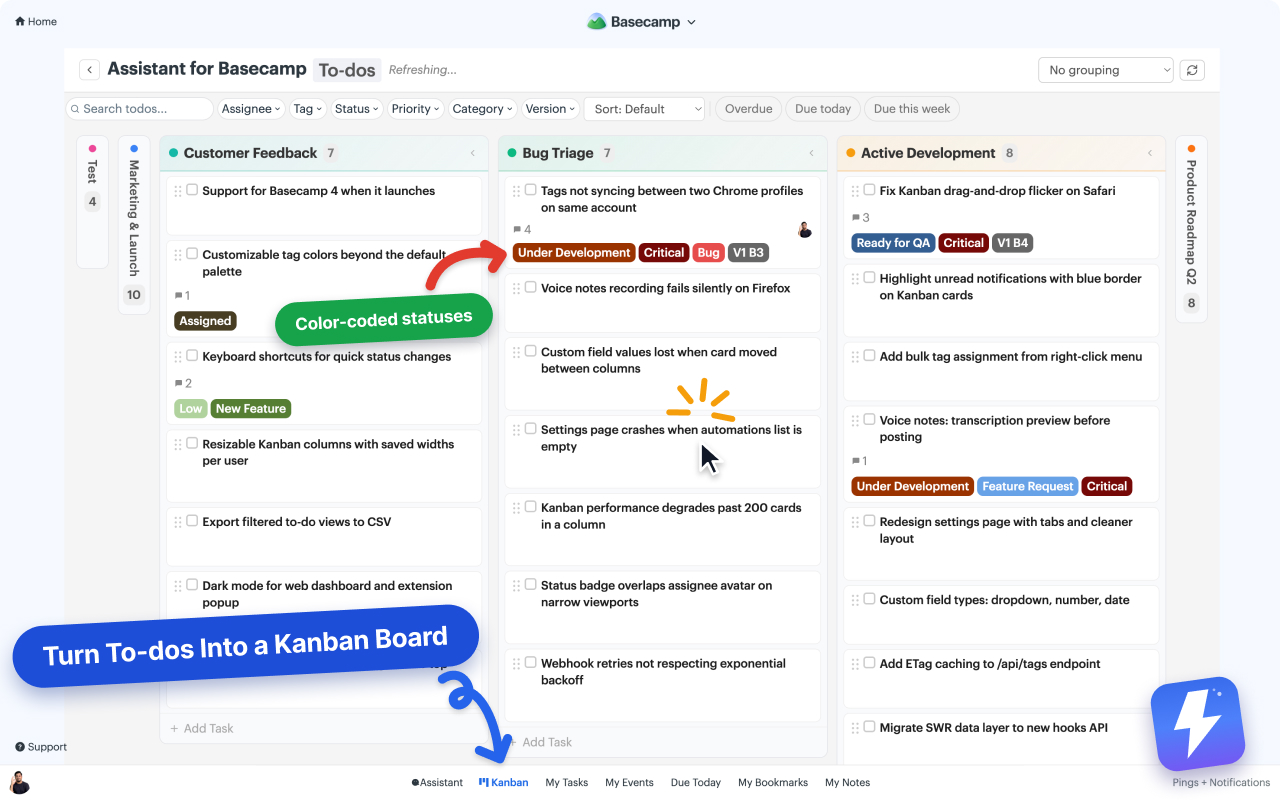The width and height of the screenshot is (1280, 800).
Task: Check off Customizable tag colors task
Action: [x=192, y=254]
